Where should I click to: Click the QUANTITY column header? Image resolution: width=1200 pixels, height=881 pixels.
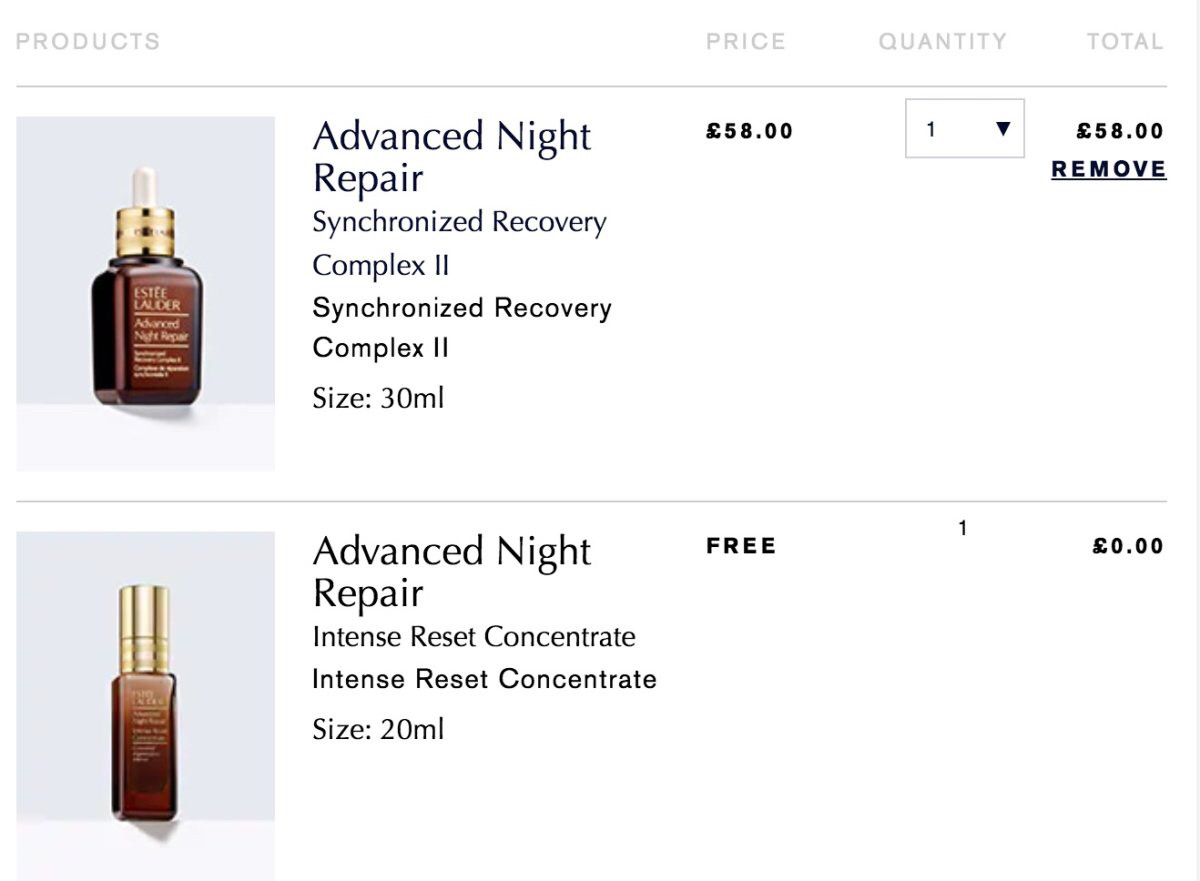942,42
